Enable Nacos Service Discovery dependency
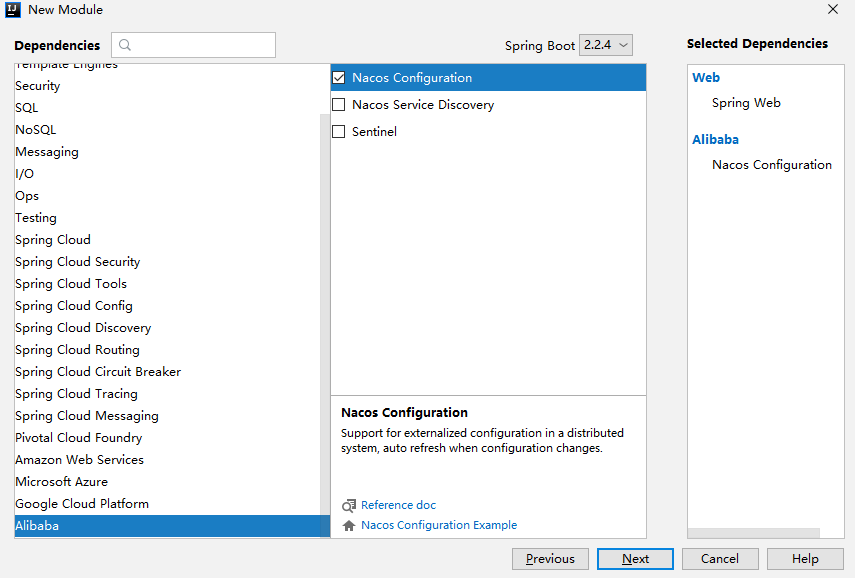Viewport: 855px width, 578px height. 339,105
